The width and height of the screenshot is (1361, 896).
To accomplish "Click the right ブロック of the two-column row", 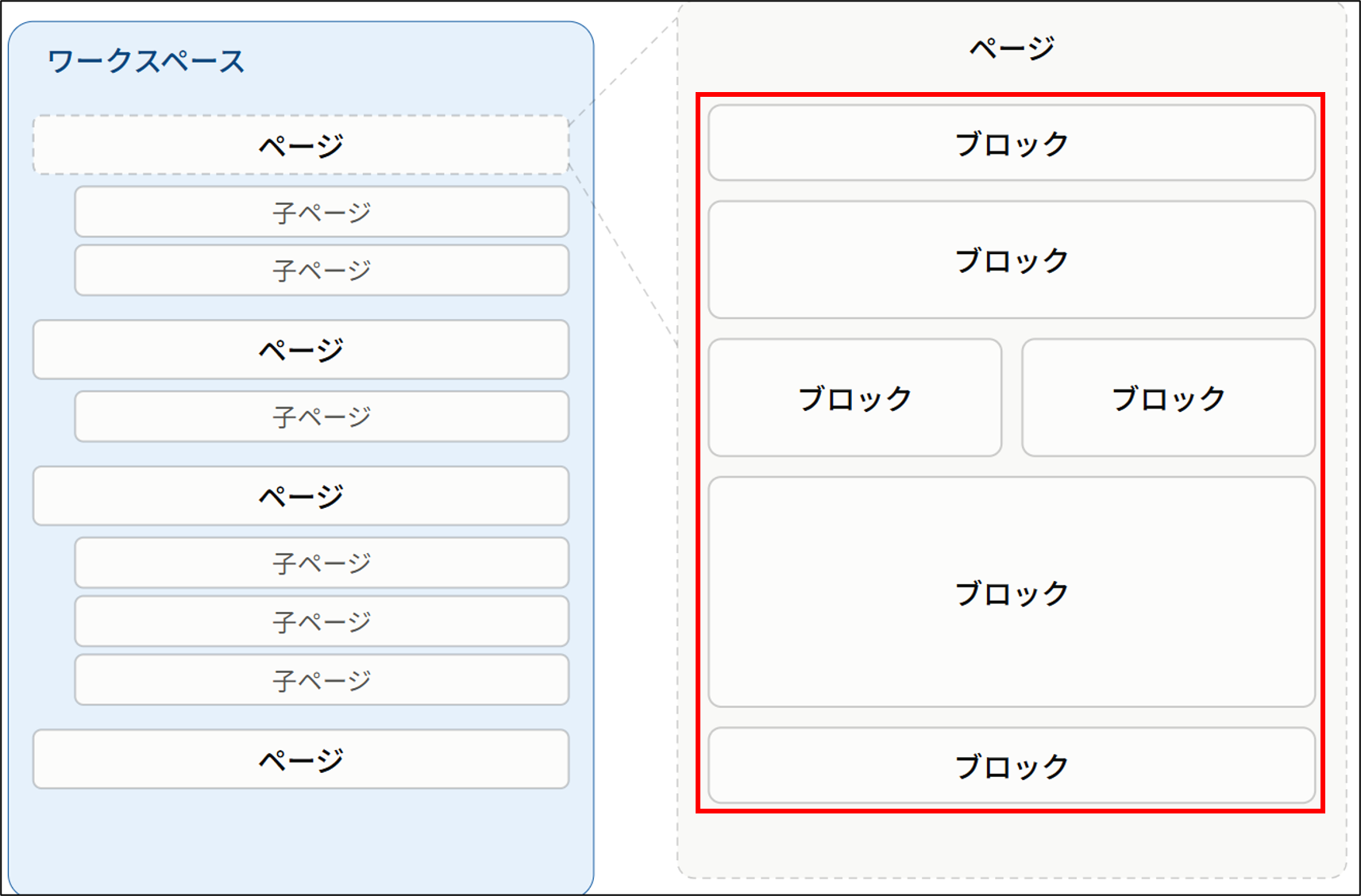I will pyautogui.click(x=1169, y=398).
